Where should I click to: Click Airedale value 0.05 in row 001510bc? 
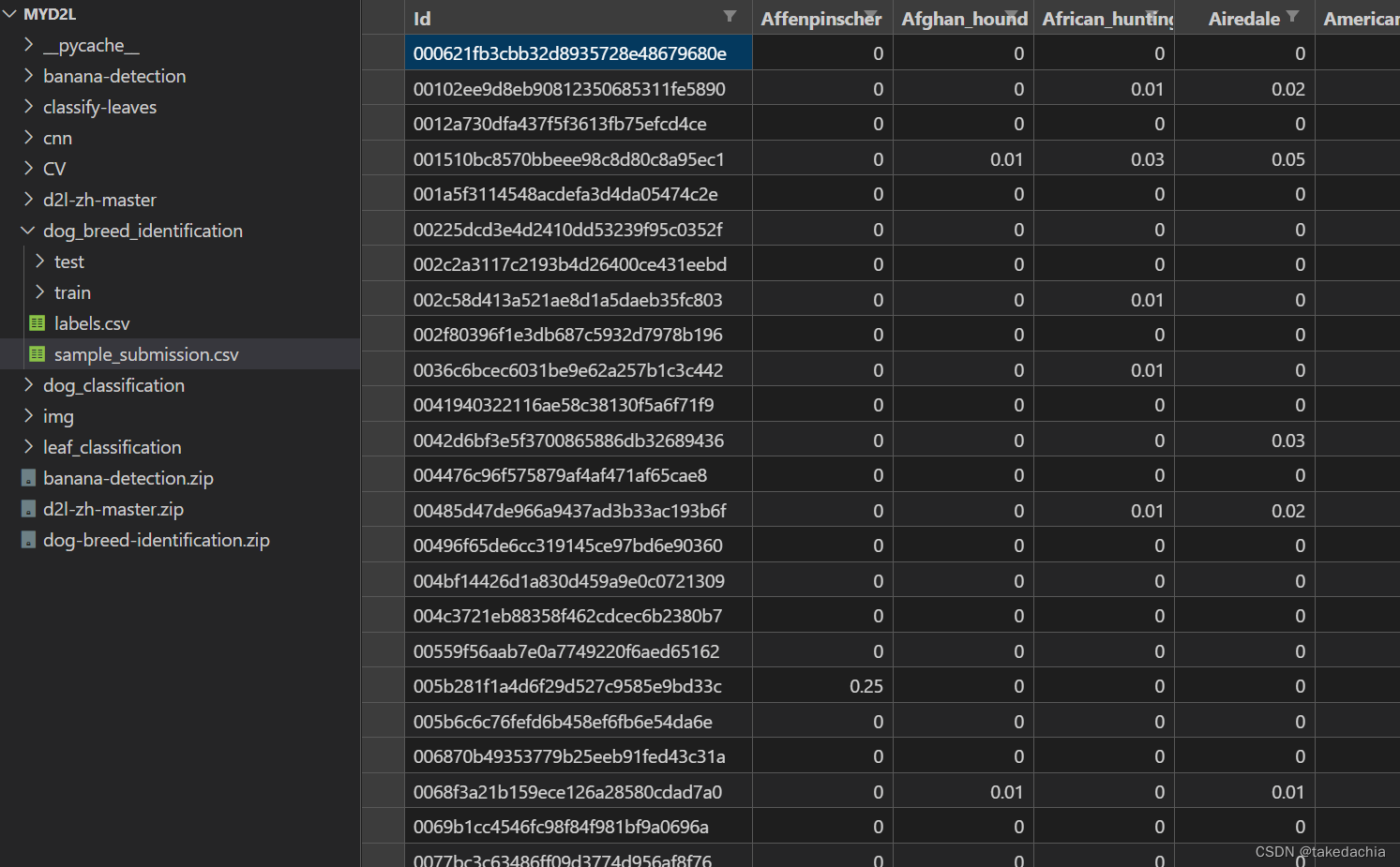[1287, 159]
